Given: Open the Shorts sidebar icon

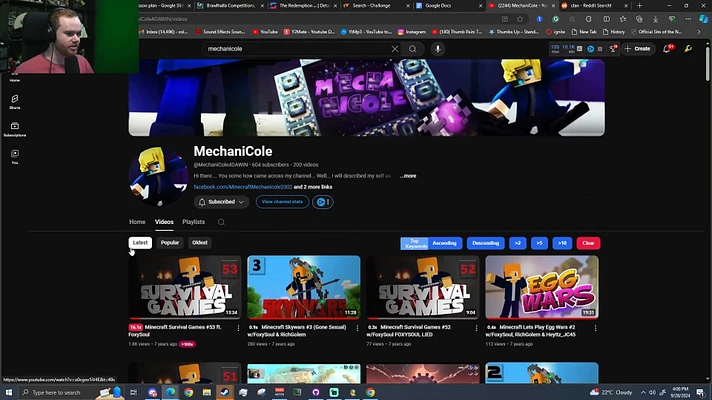Looking at the screenshot, I should 15,102.
